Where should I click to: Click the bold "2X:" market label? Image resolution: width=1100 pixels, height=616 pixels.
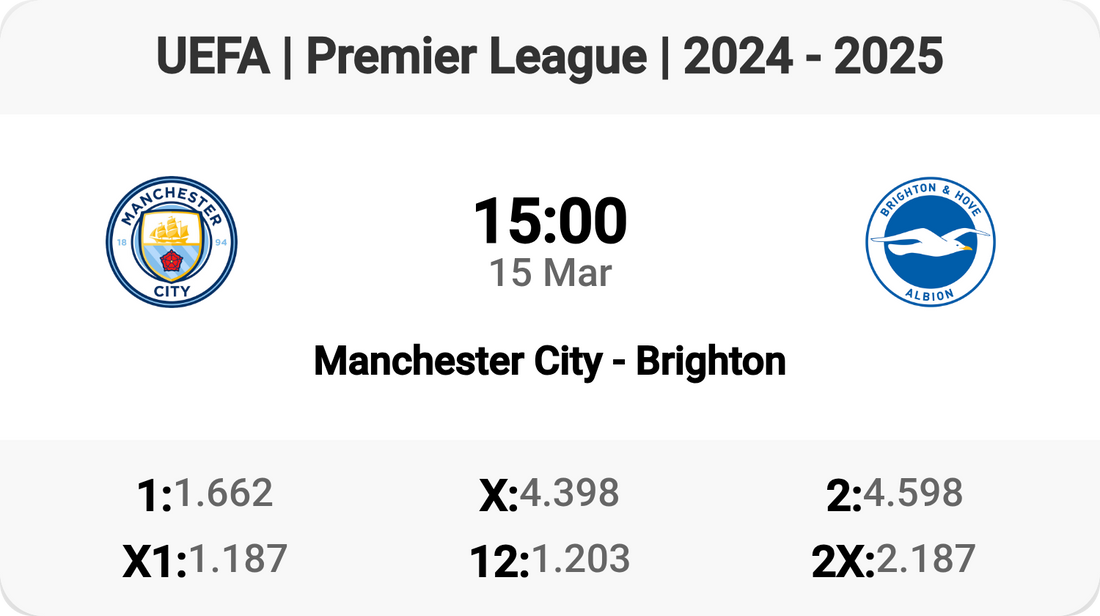pos(843,561)
